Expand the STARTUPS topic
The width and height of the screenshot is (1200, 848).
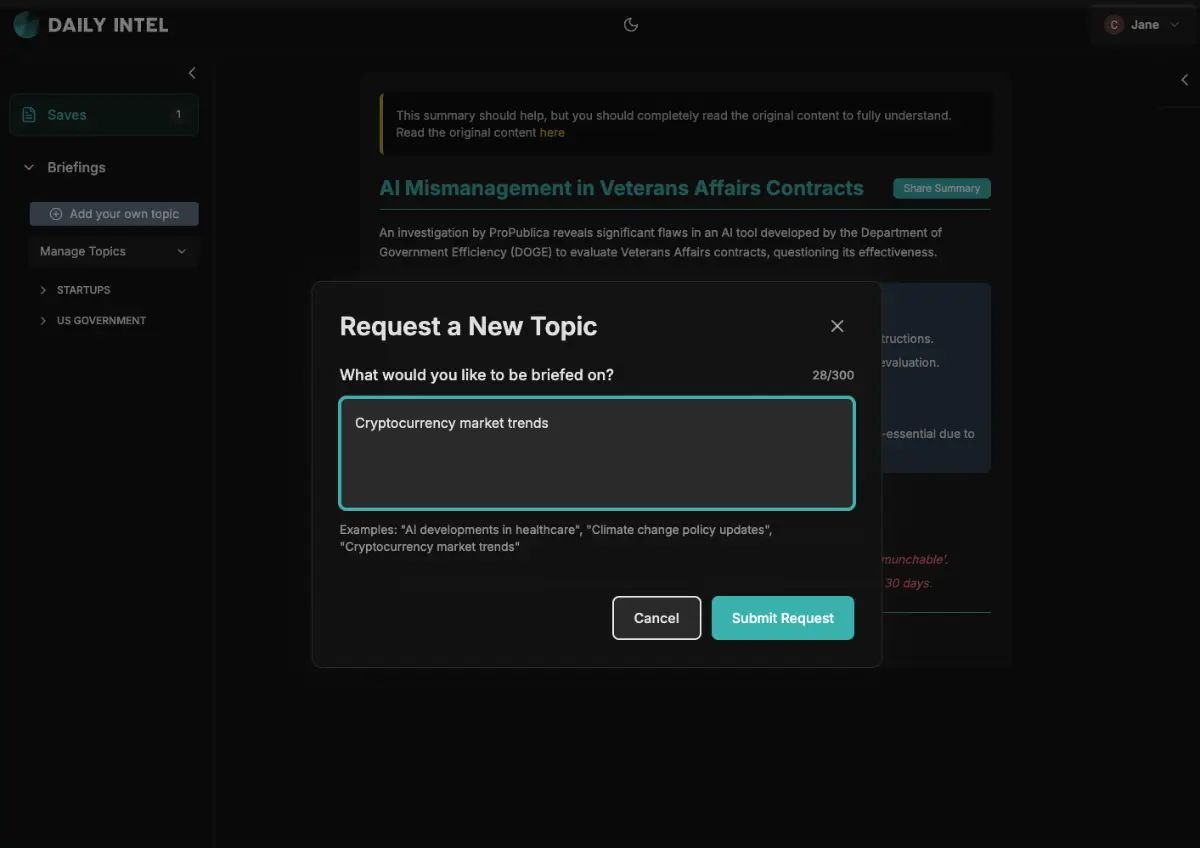[x=44, y=290]
